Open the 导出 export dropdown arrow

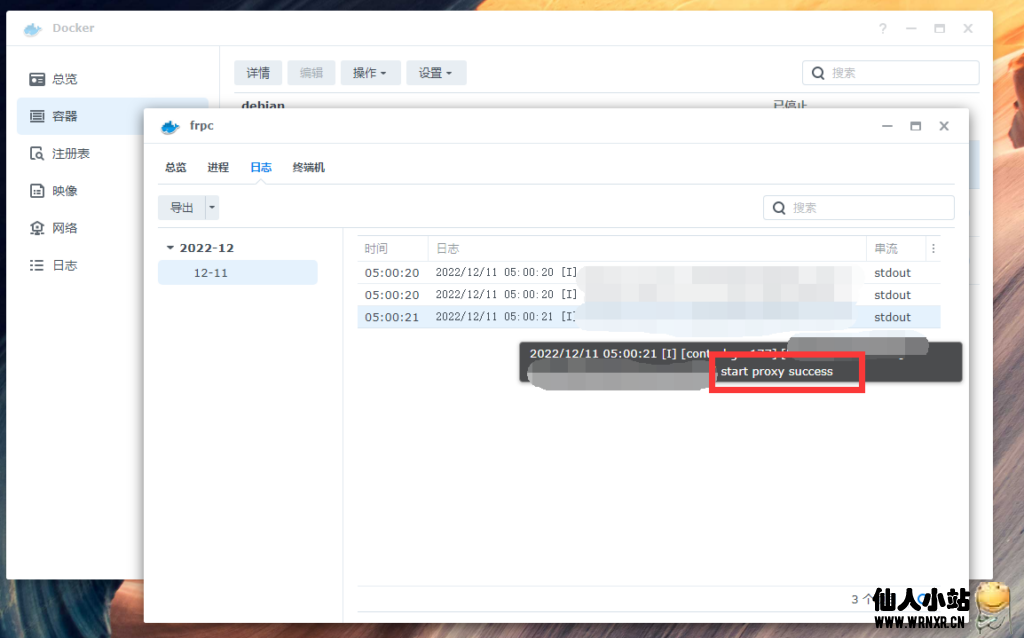click(x=212, y=208)
